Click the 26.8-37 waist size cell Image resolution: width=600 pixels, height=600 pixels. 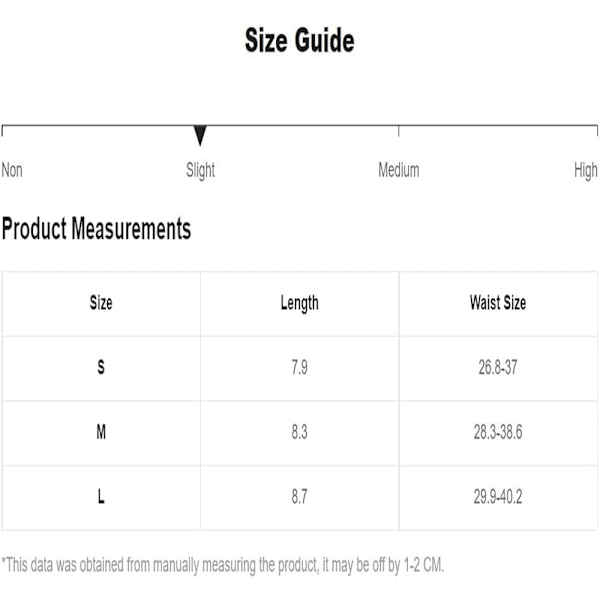tap(498, 367)
